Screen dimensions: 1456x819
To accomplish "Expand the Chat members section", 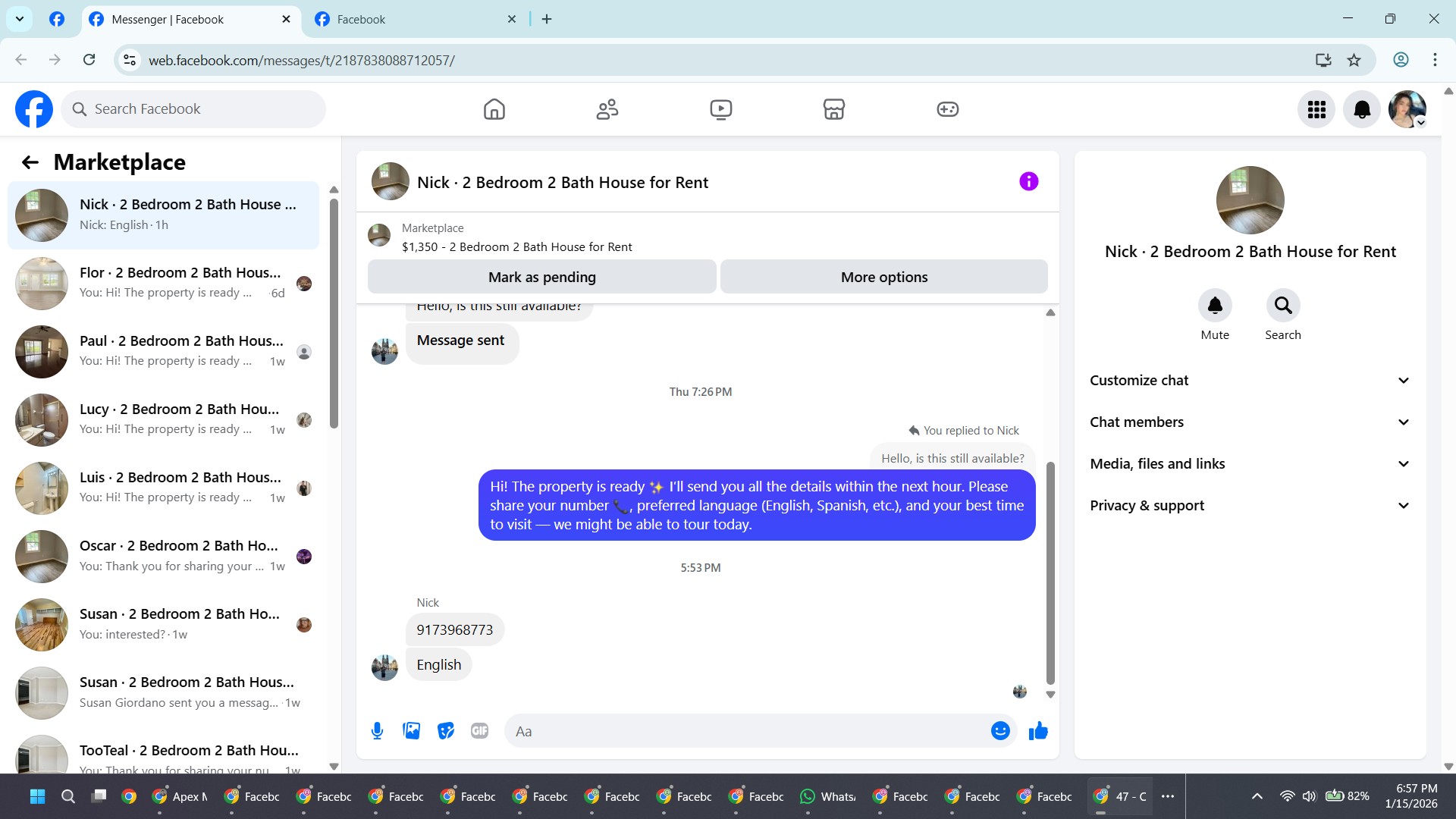I will [1250, 422].
